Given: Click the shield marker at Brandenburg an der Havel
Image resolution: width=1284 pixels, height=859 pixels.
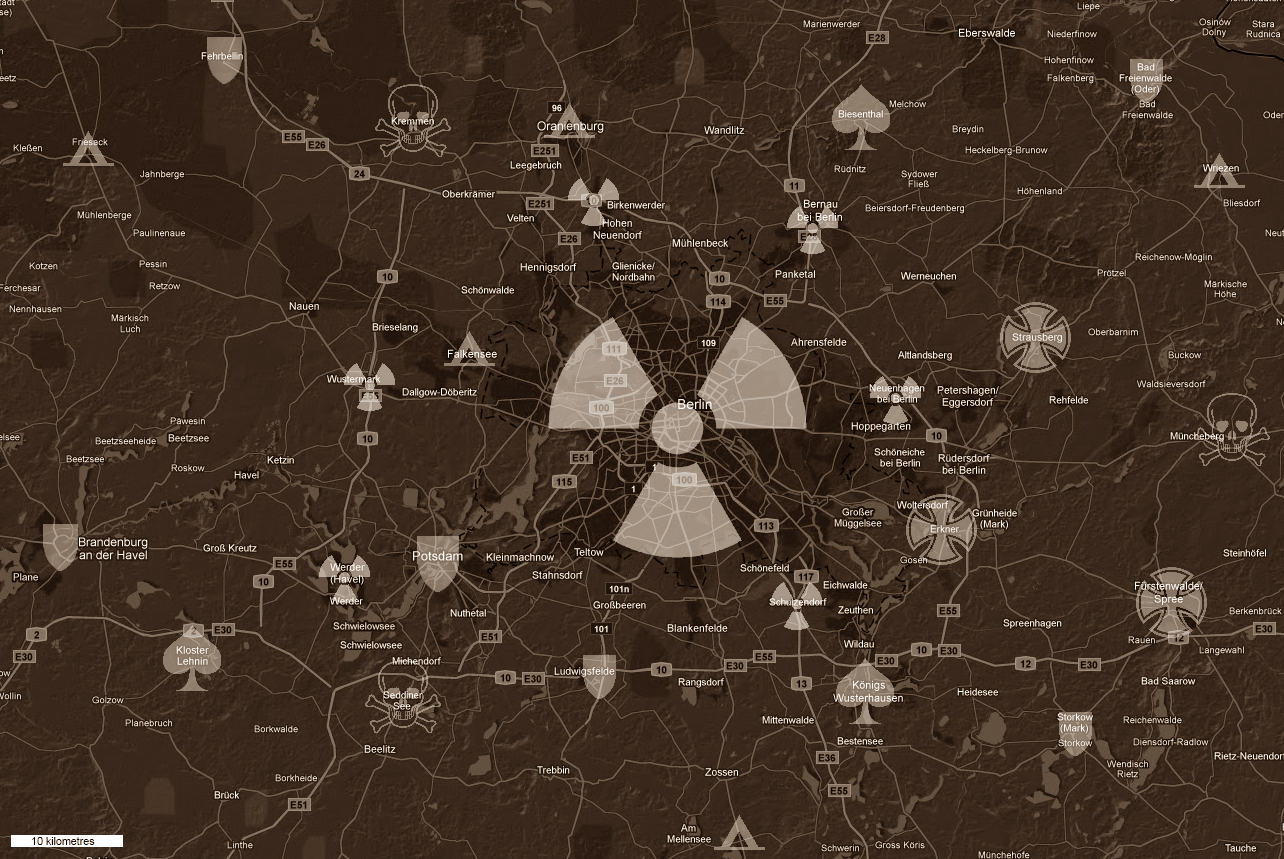Looking at the screenshot, I should click(61, 547).
